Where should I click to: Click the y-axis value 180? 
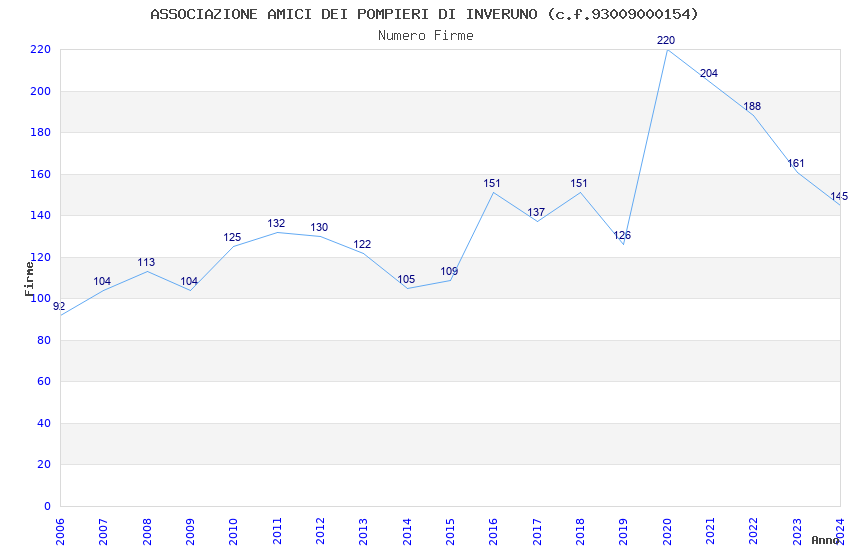[x=41, y=132]
